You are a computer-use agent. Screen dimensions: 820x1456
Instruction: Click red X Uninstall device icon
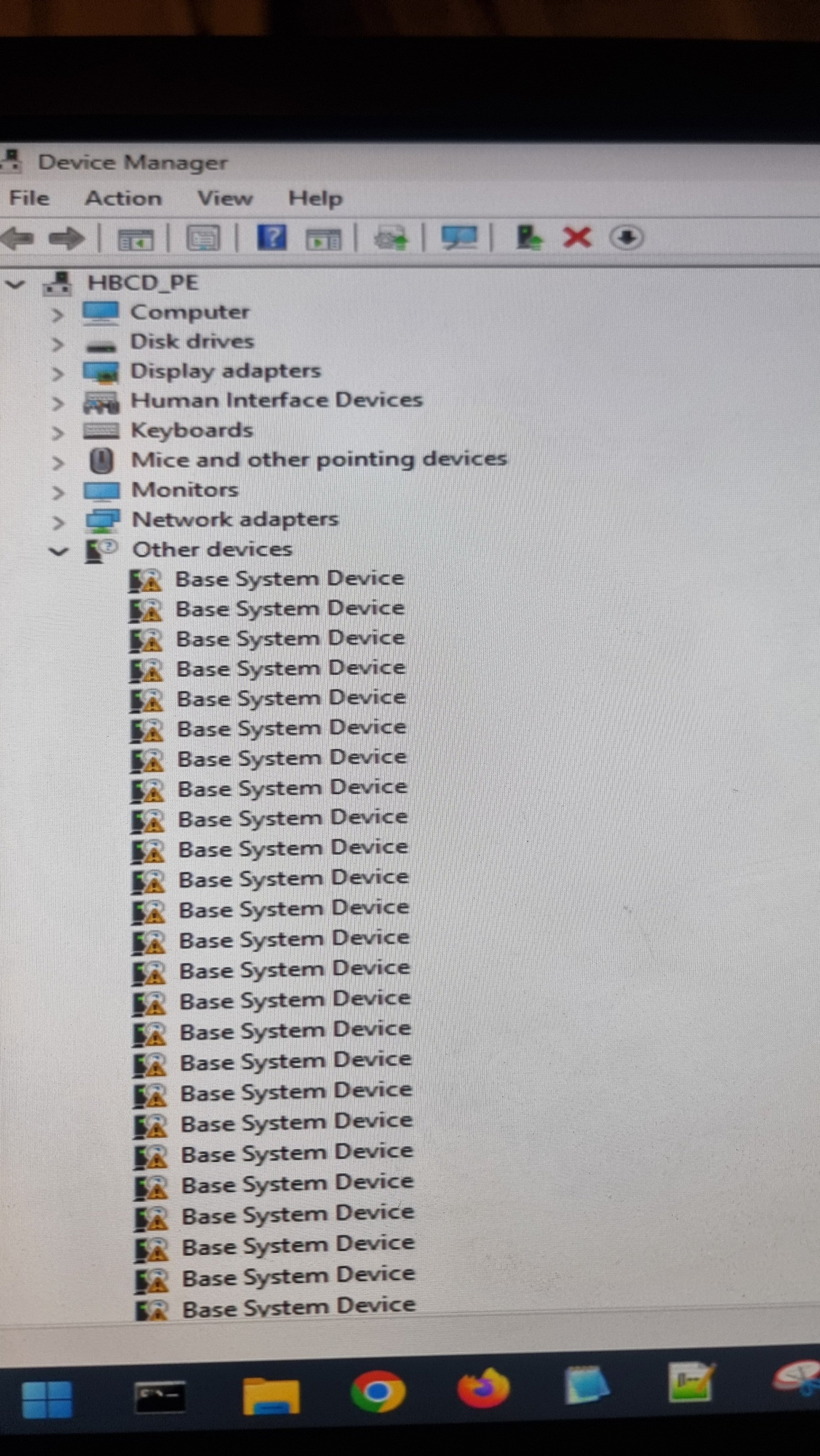click(577, 237)
